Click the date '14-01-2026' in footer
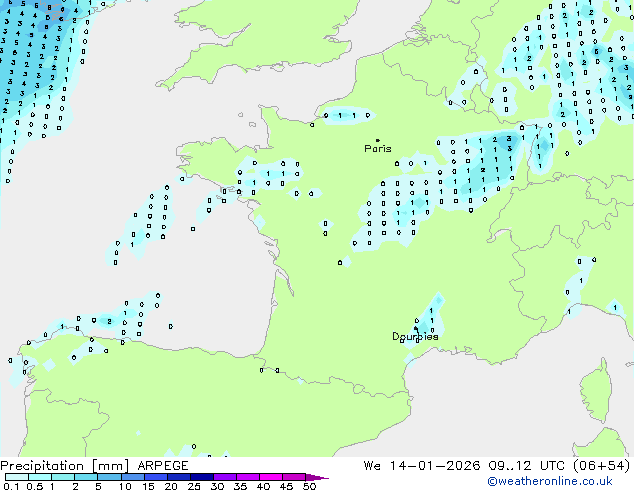Screen dimensions: 634x490 click(x=435, y=466)
